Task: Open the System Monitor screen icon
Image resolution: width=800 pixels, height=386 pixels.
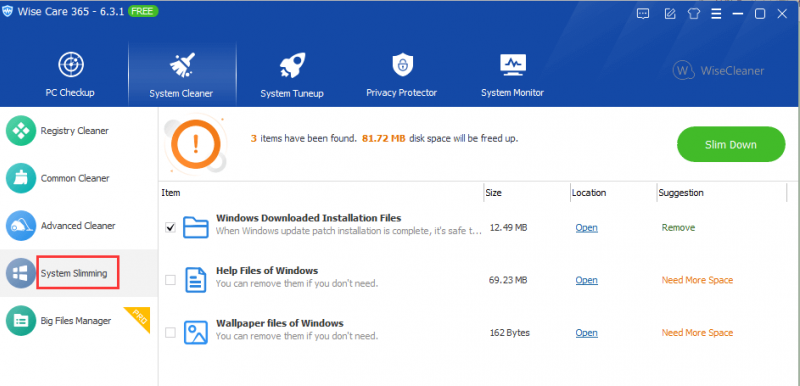Action: [x=512, y=65]
